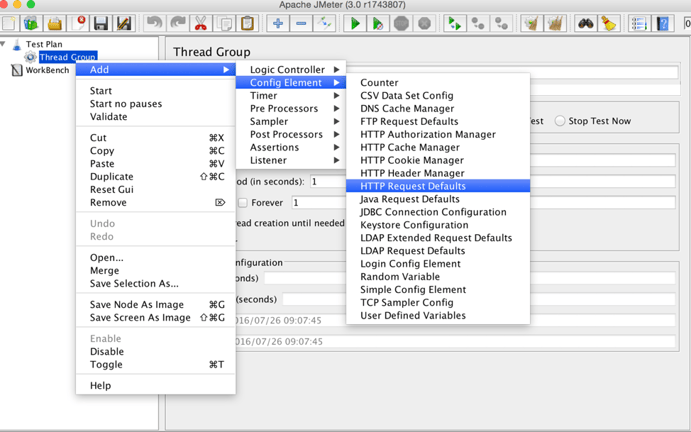Choose Save Node As Image
The height and width of the screenshot is (432, 691).
click(x=156, y=305)
